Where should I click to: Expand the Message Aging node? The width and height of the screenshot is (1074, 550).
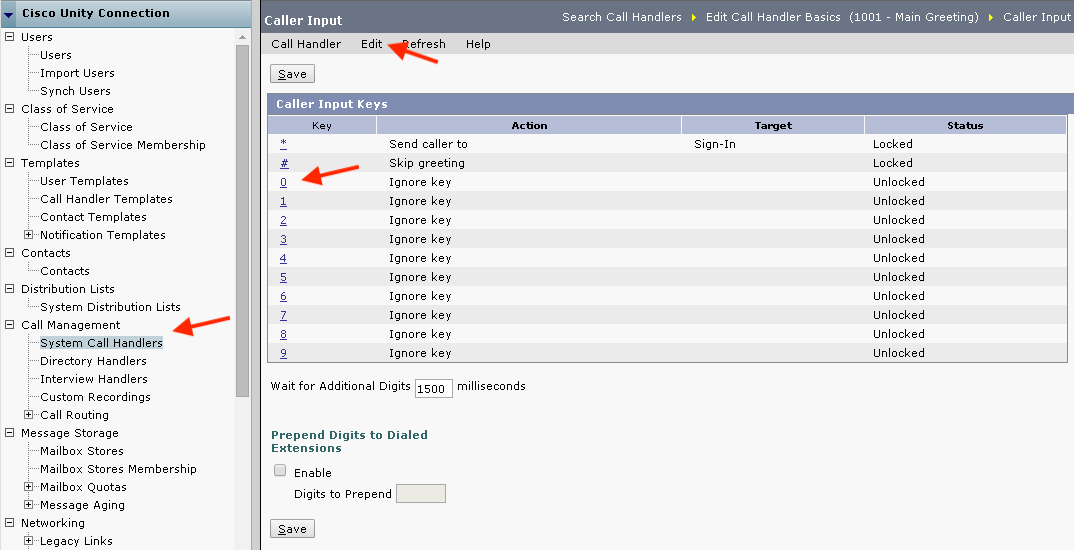coord(29,505)
